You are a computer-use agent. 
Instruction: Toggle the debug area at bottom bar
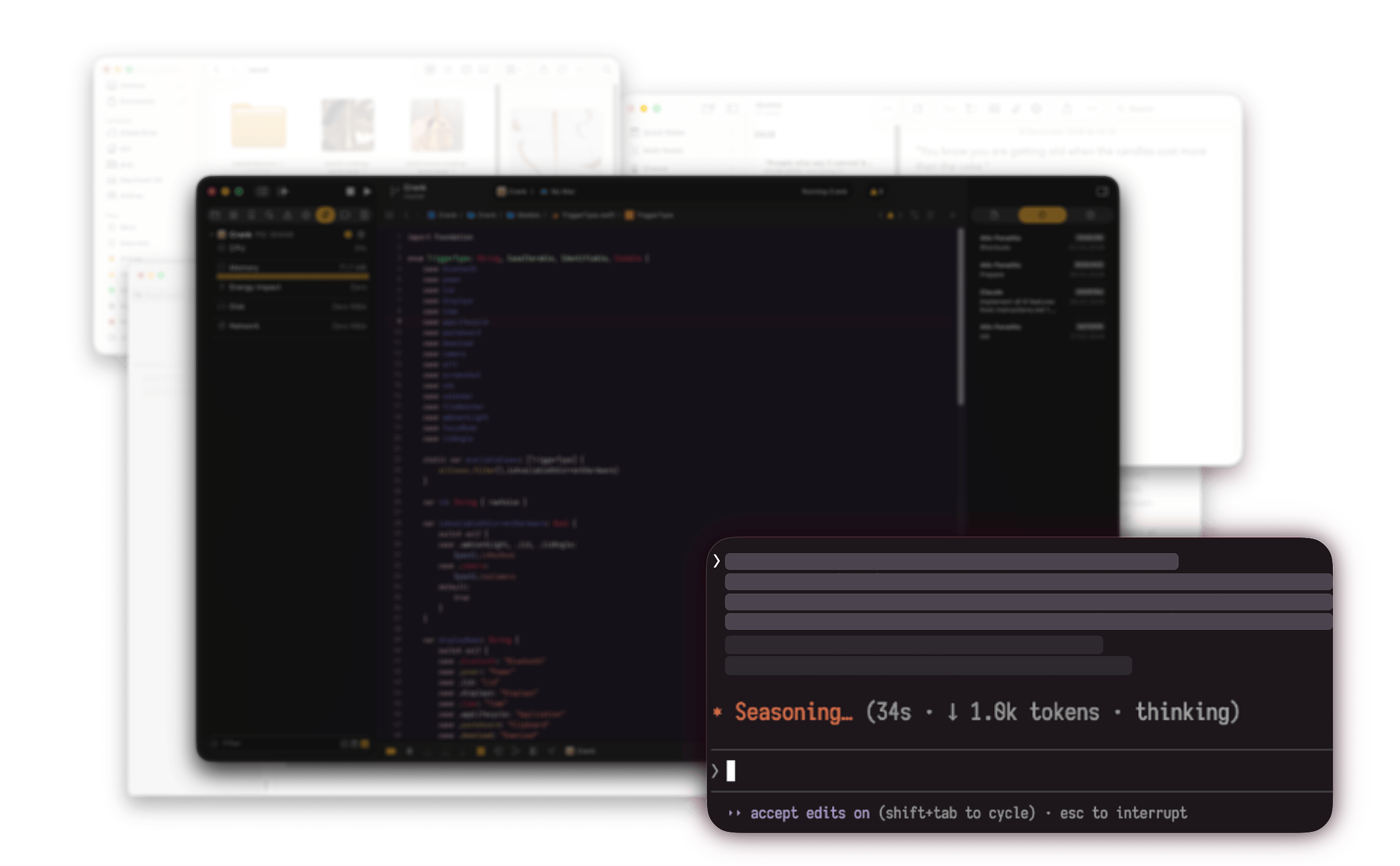pyautogui.click(x=391, y=751)
